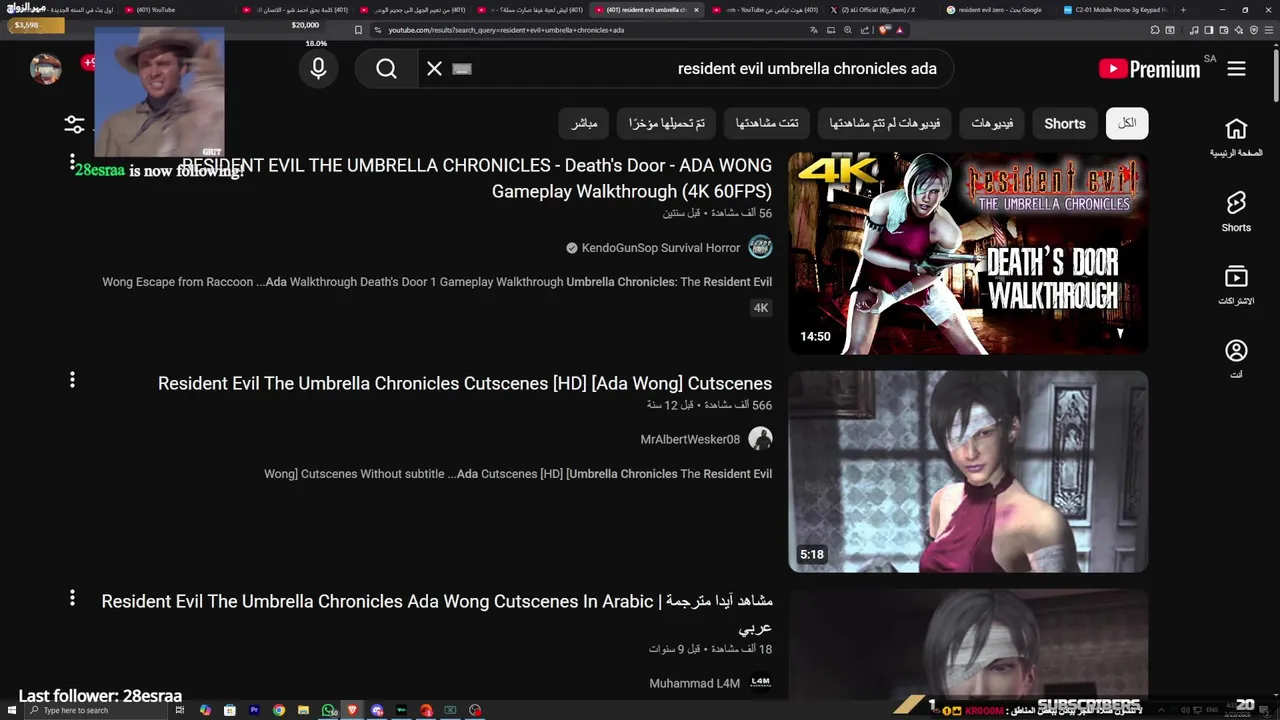Image resolution: width=1280 pixels, height=720 pixels.
Task: Open the Brave VPN shield icon
Action: tap(1254, 30)
